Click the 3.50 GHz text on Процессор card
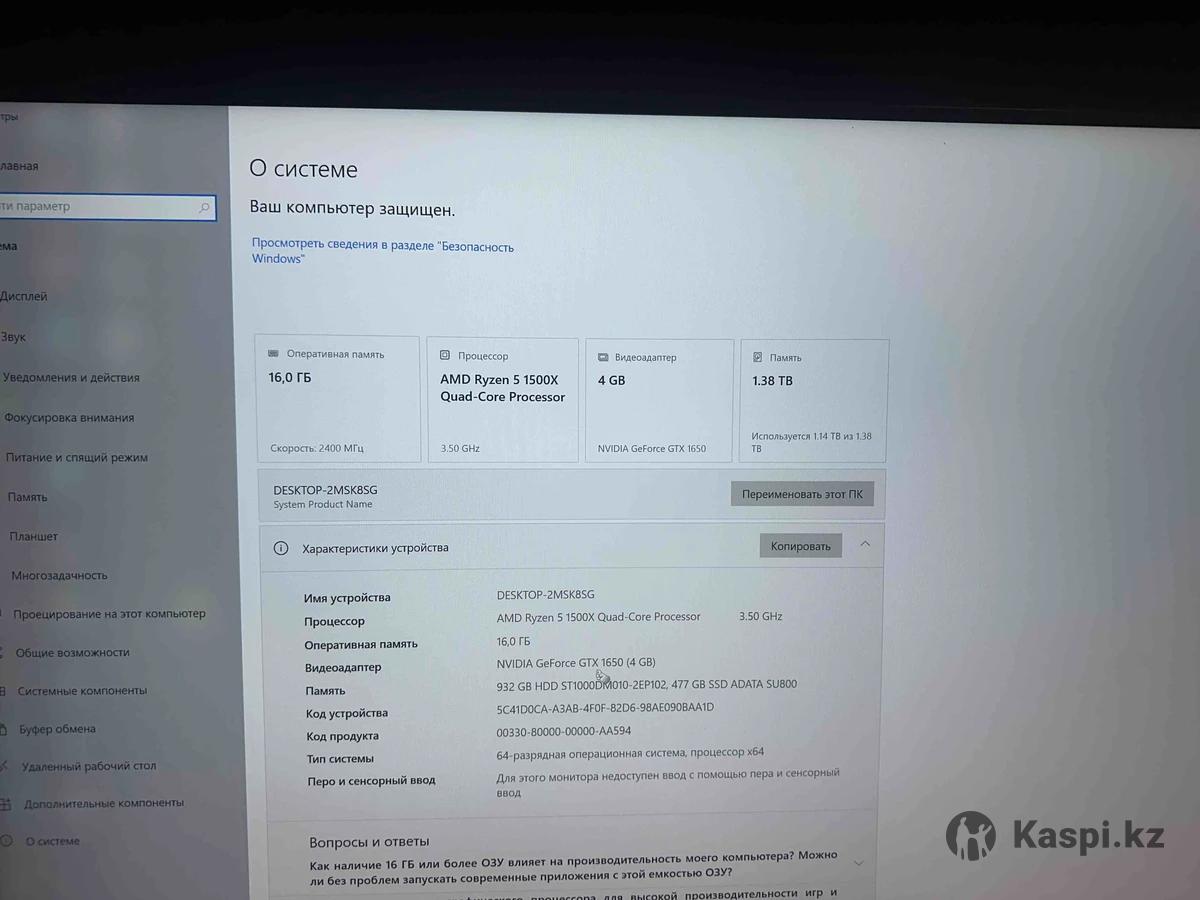1200x900 pixels. point(460,448)
